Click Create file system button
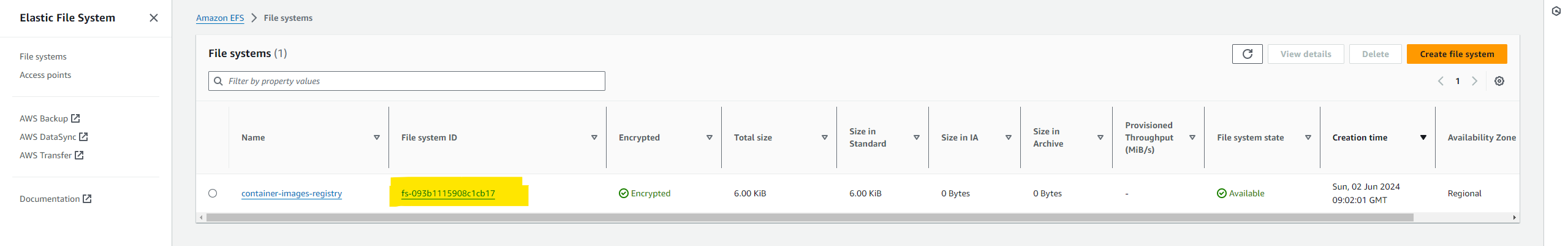This screenshot has width=1568, height=246. pyautogui.click(x=1456, y=54)
